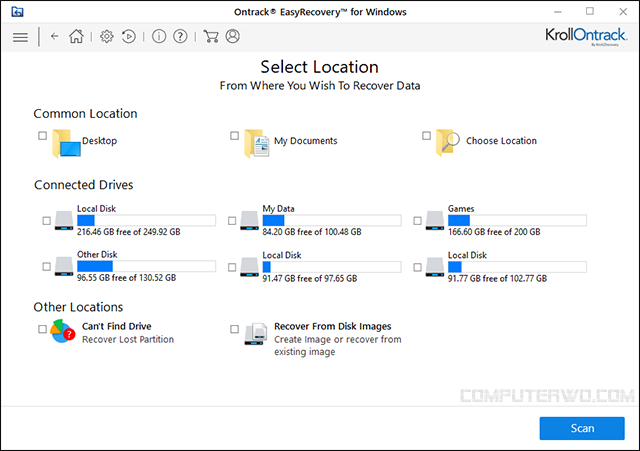The height and width of the screenshot is (451, 640).
Task: Click the Recover From Disk Images icon
Action: click(256, 334)
